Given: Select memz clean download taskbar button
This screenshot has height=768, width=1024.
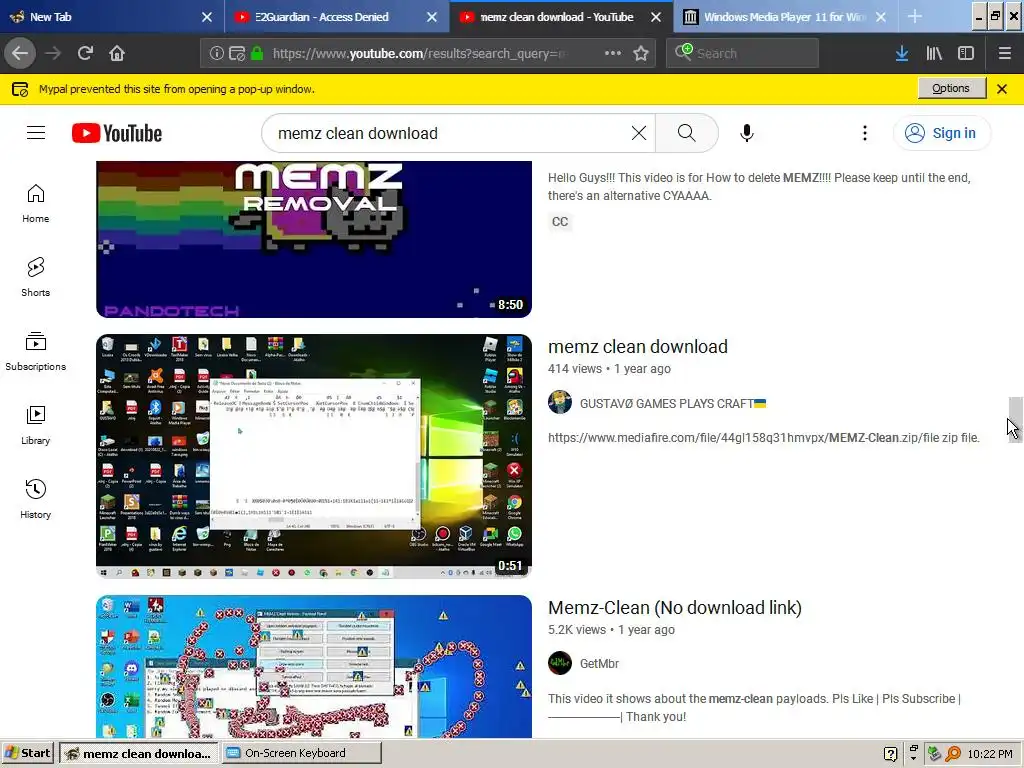Looking at the screenshot, I should pos(139,753).
